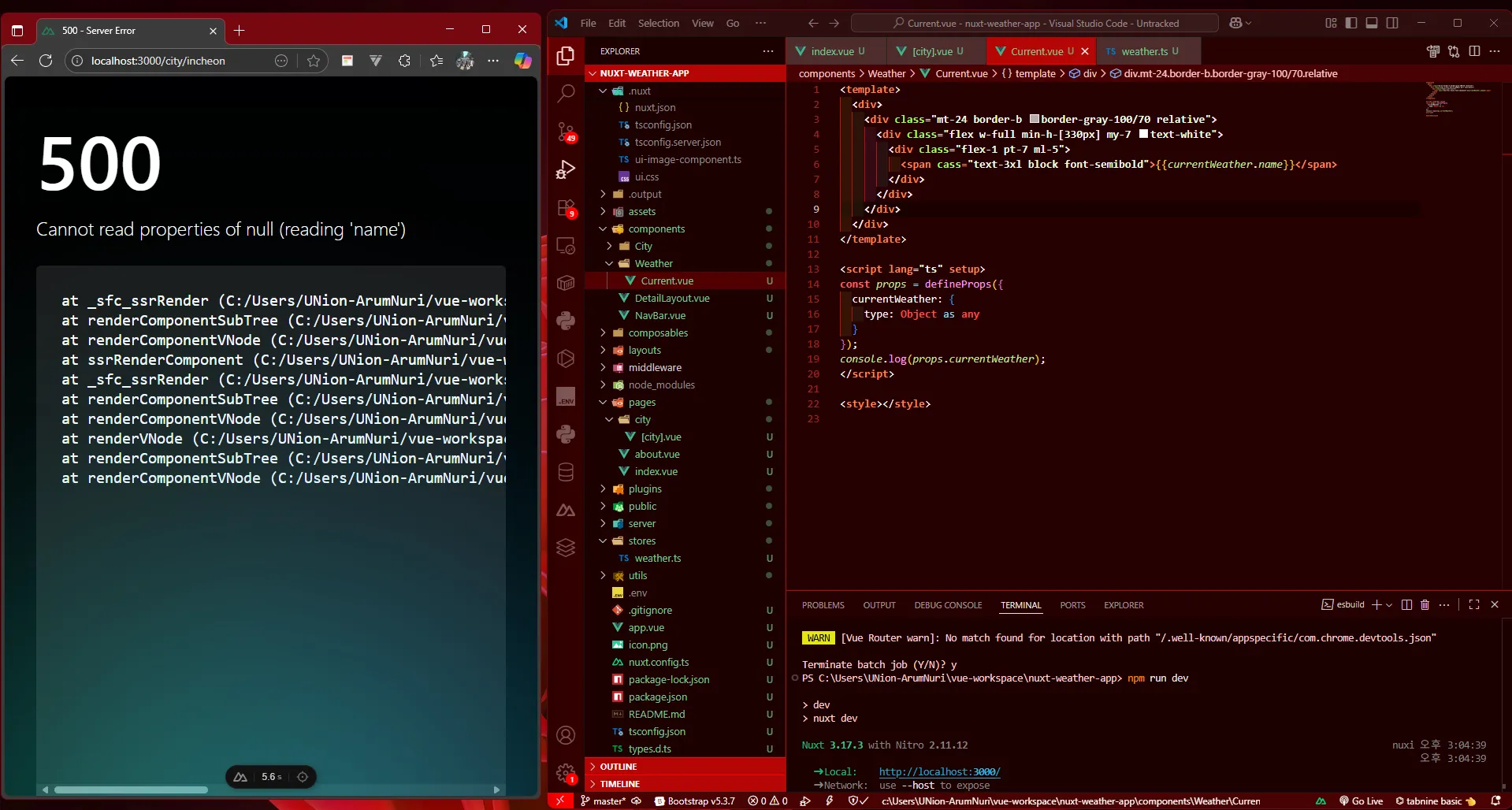Open the Selection menu
This screenshot has width=1512, height=810.
(659, 23)
